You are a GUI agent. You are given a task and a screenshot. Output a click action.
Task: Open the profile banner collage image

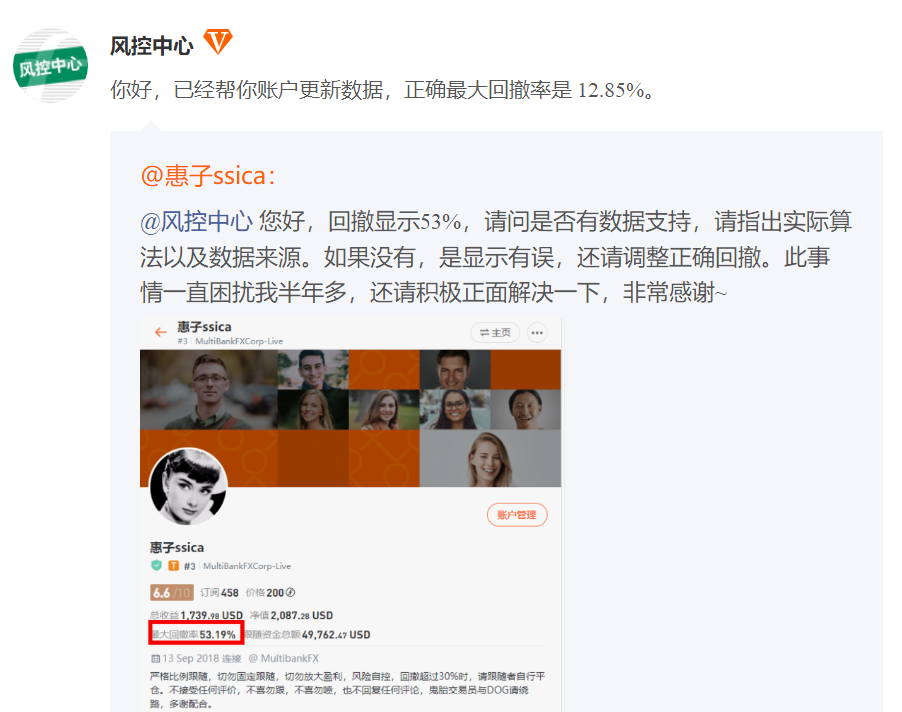point(350,418)
